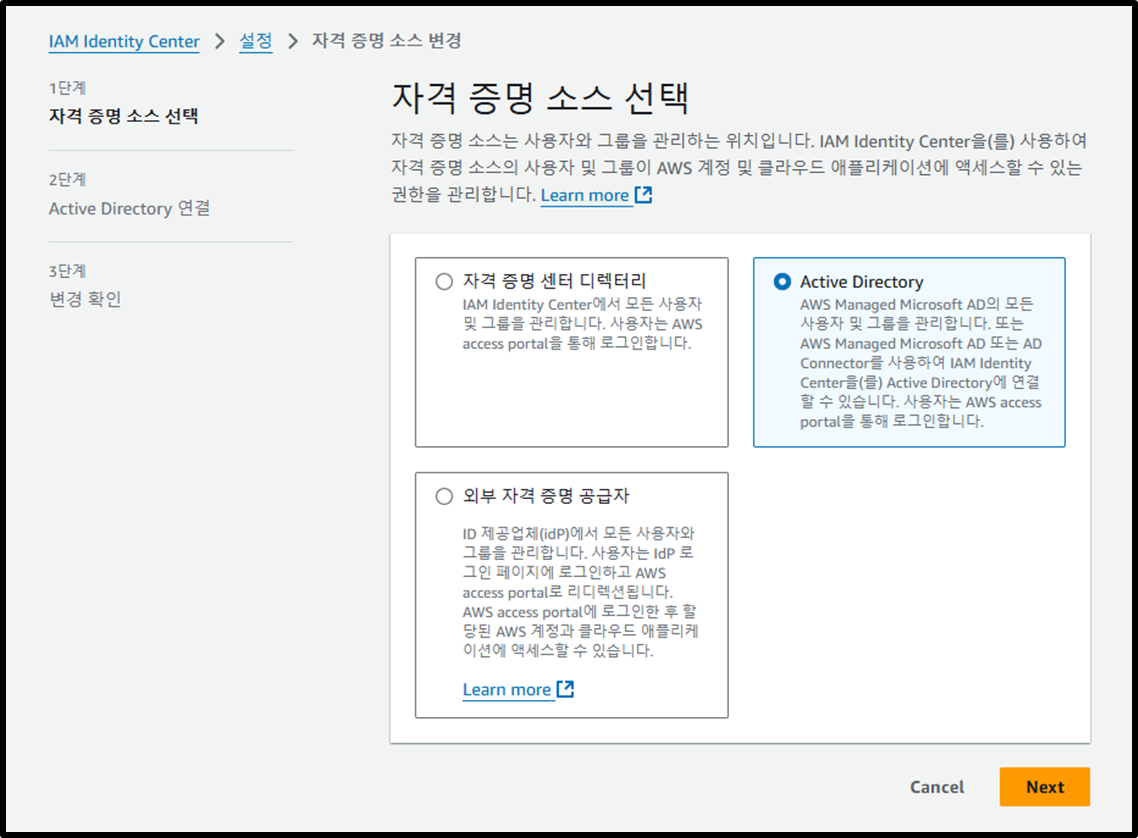The height and width of the screenshot is (838, 1138).
Task: Click the 자격 증명 소스 선택 page heading
Action: [x=541, y=97]
